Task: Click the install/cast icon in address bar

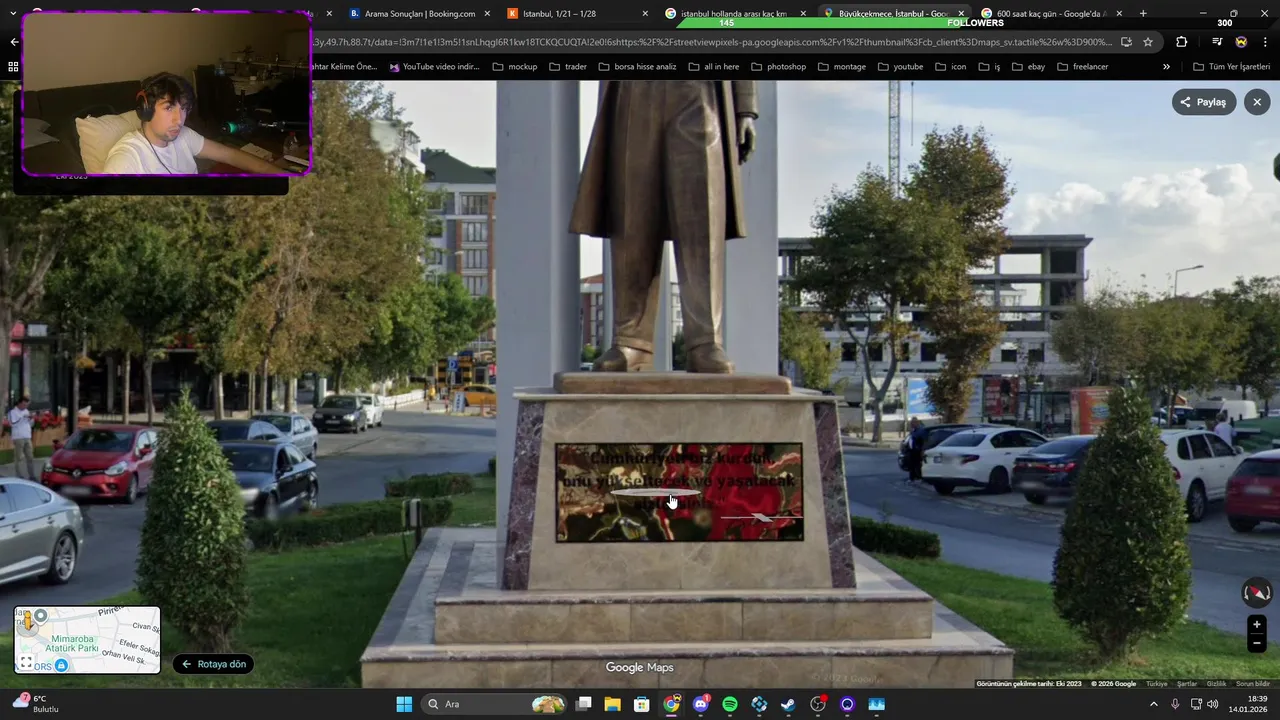Action: click(x=1126, y=42)
